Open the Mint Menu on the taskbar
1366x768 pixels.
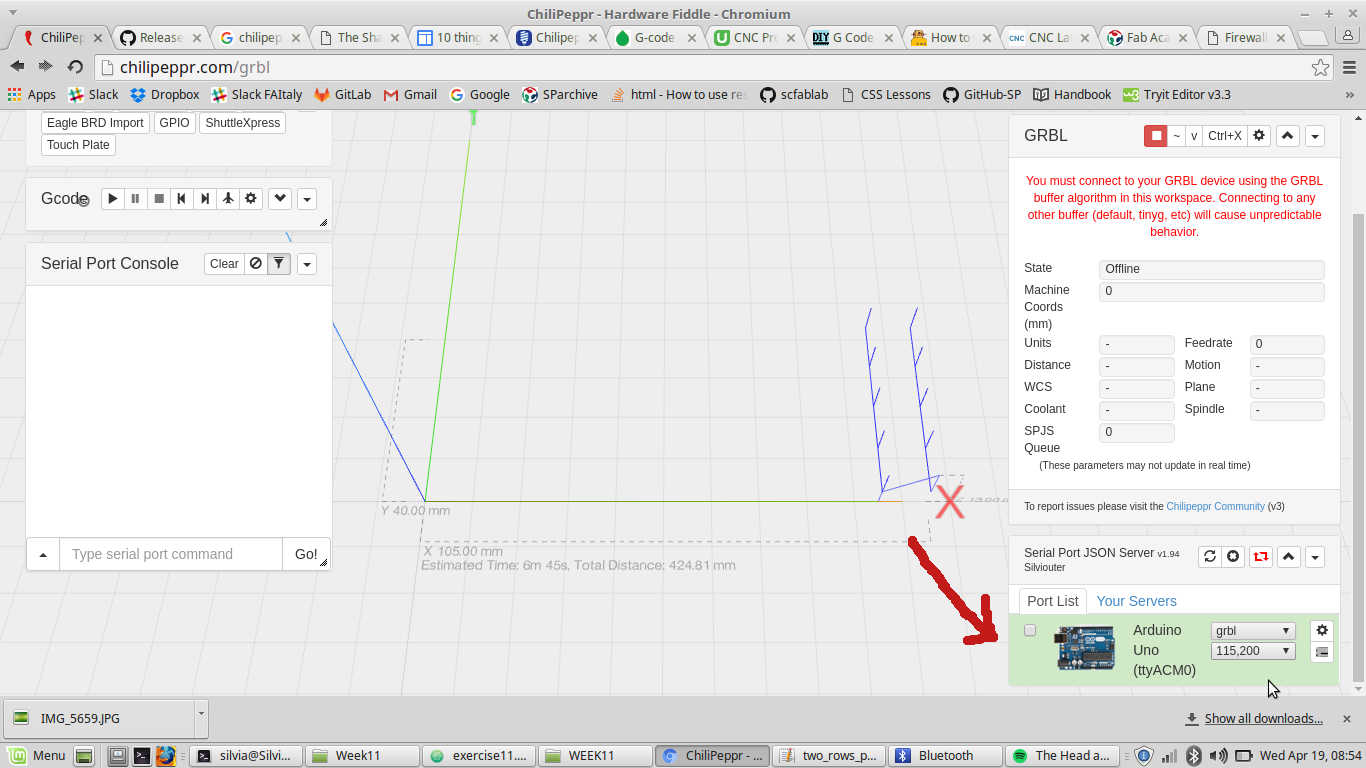37,756
